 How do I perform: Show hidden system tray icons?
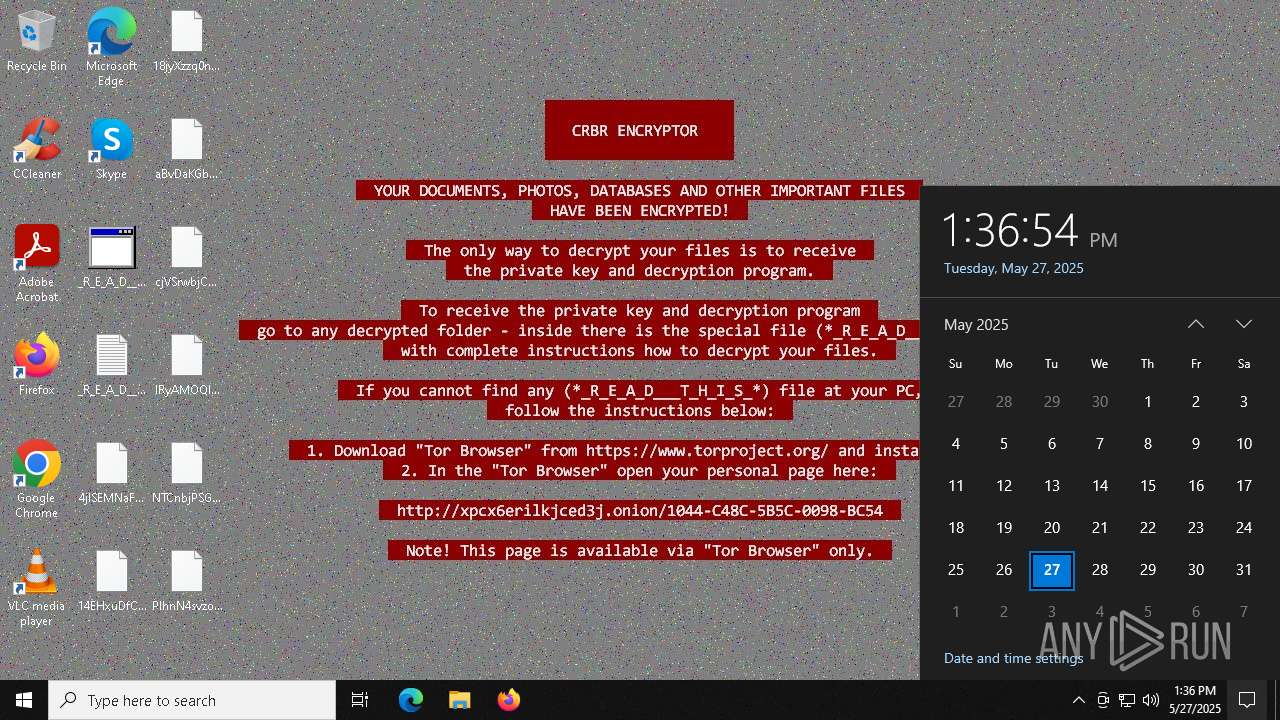pyautogui.click(x=1078, y=700)
